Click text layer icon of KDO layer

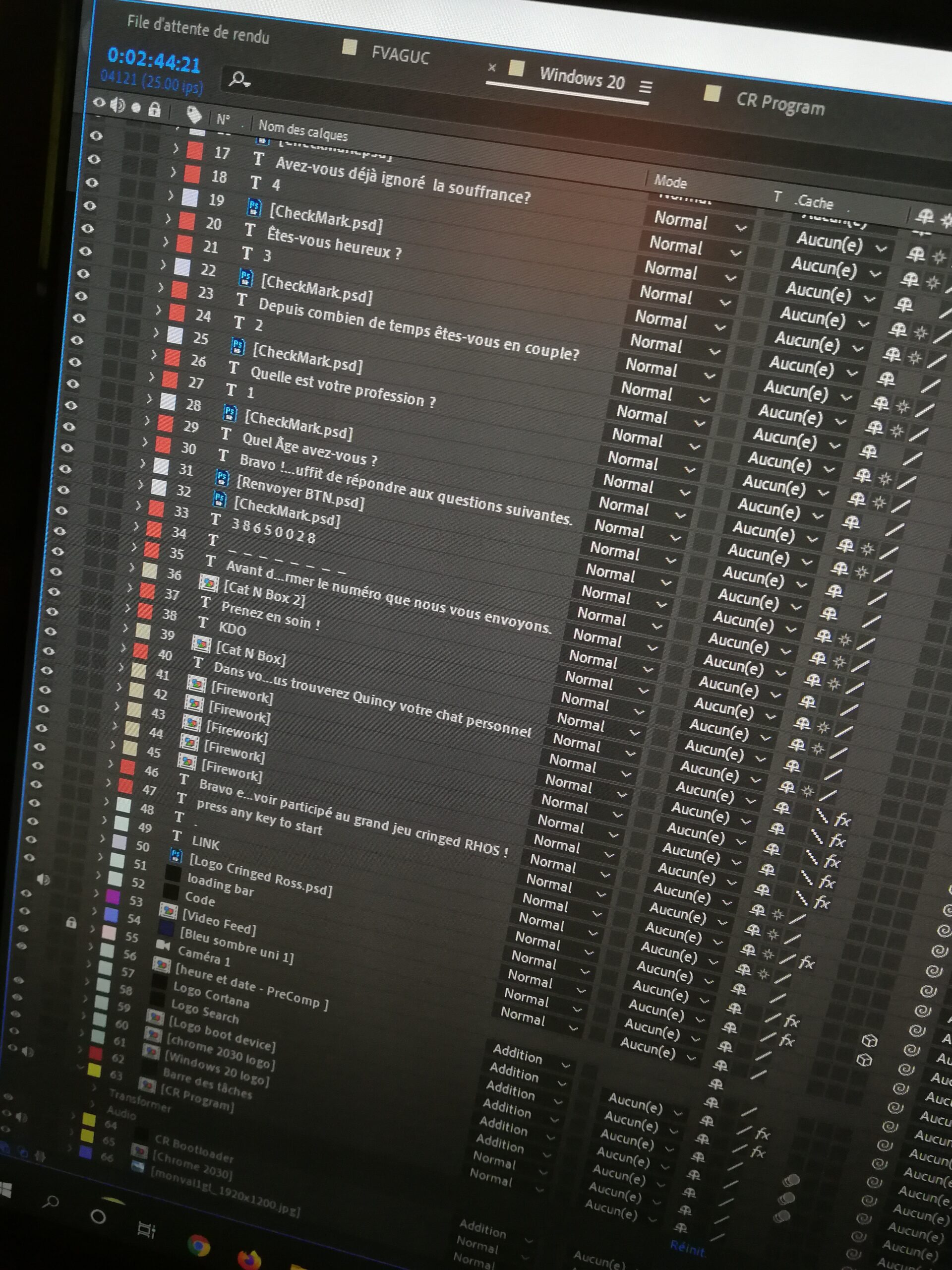[x=203, y=623]
